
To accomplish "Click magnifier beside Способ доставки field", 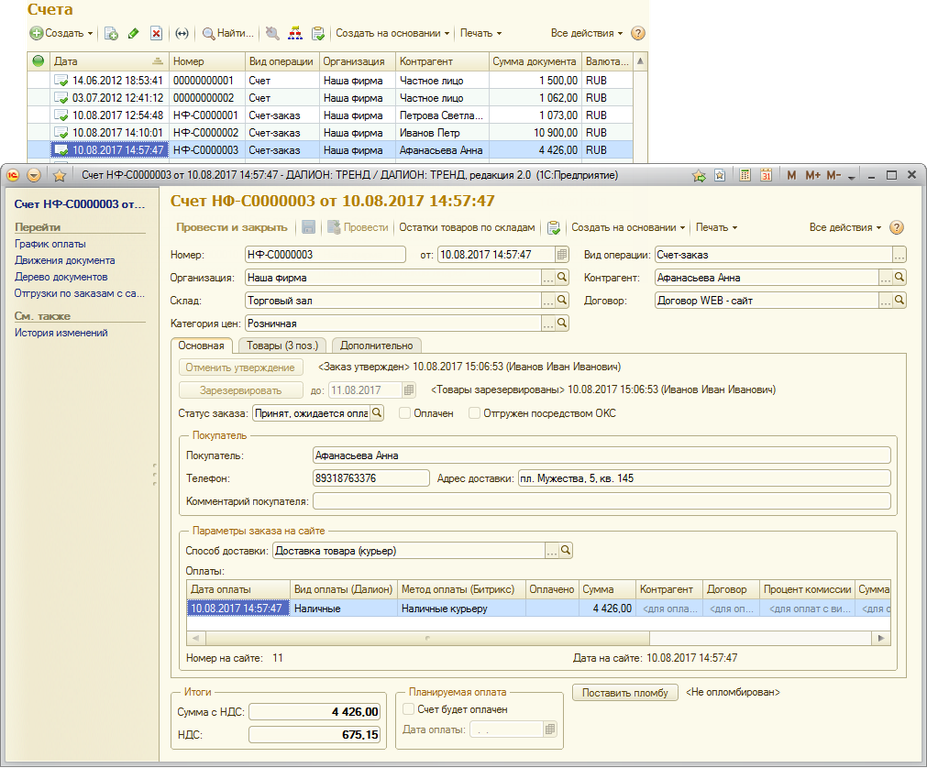I will [565, 550].
